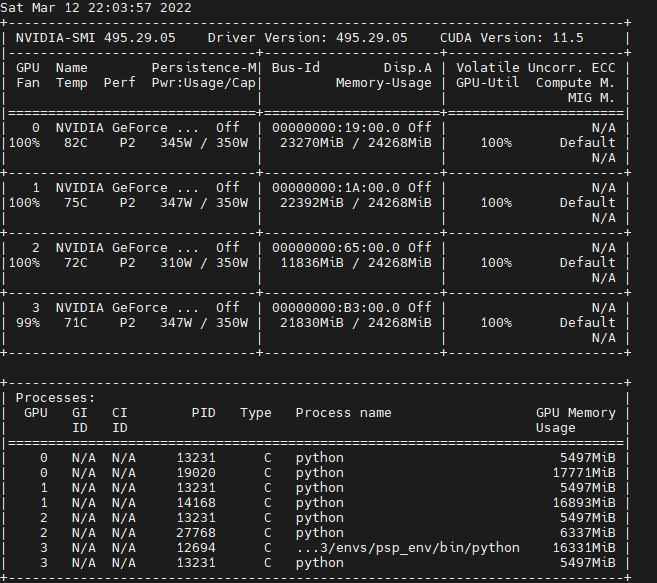Image resolution: width=657 pixels, height=583 pixels.
Task: Click the 'Pwr:Usage/Cap' header
Action: (x=204, y=83)
